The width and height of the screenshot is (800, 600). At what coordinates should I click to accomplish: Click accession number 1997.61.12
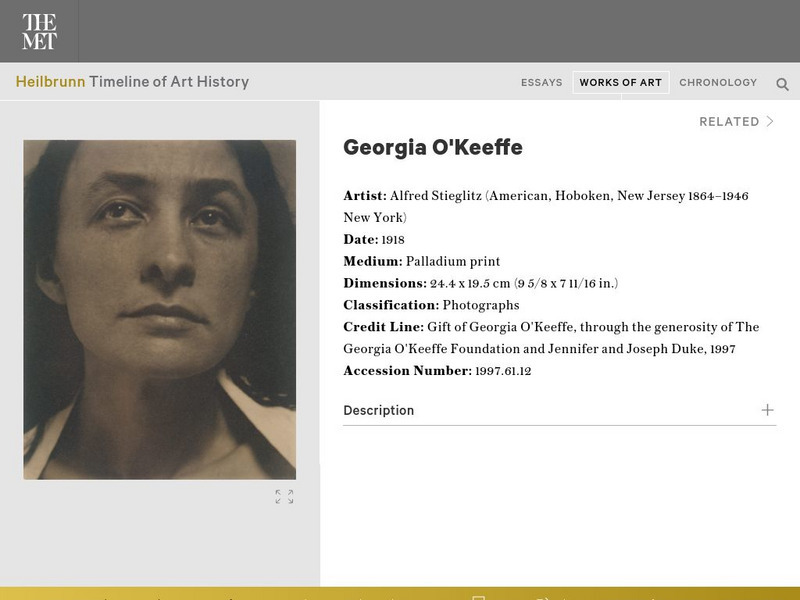[503, 371]
